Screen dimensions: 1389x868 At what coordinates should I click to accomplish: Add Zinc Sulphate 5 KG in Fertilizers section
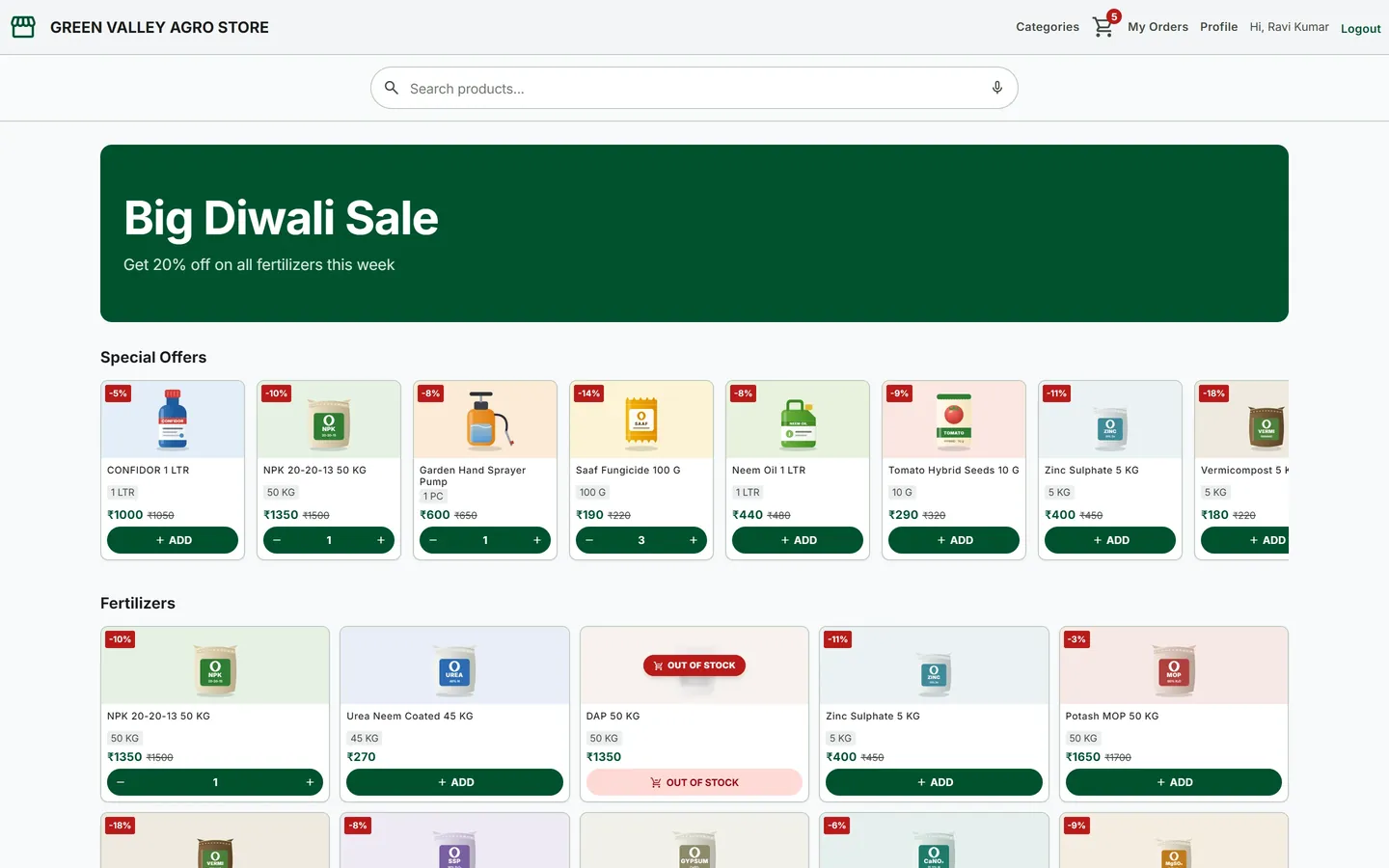[934, 782]
